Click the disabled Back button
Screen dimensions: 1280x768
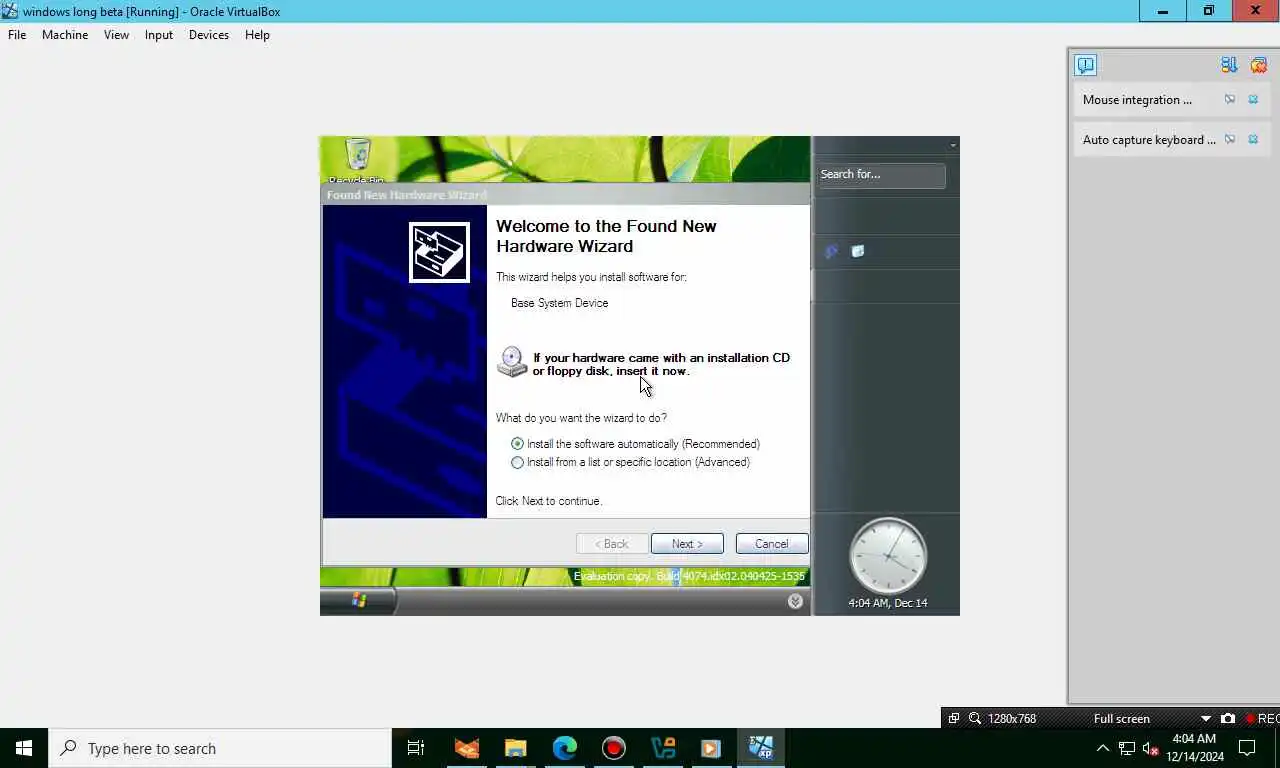612,544
